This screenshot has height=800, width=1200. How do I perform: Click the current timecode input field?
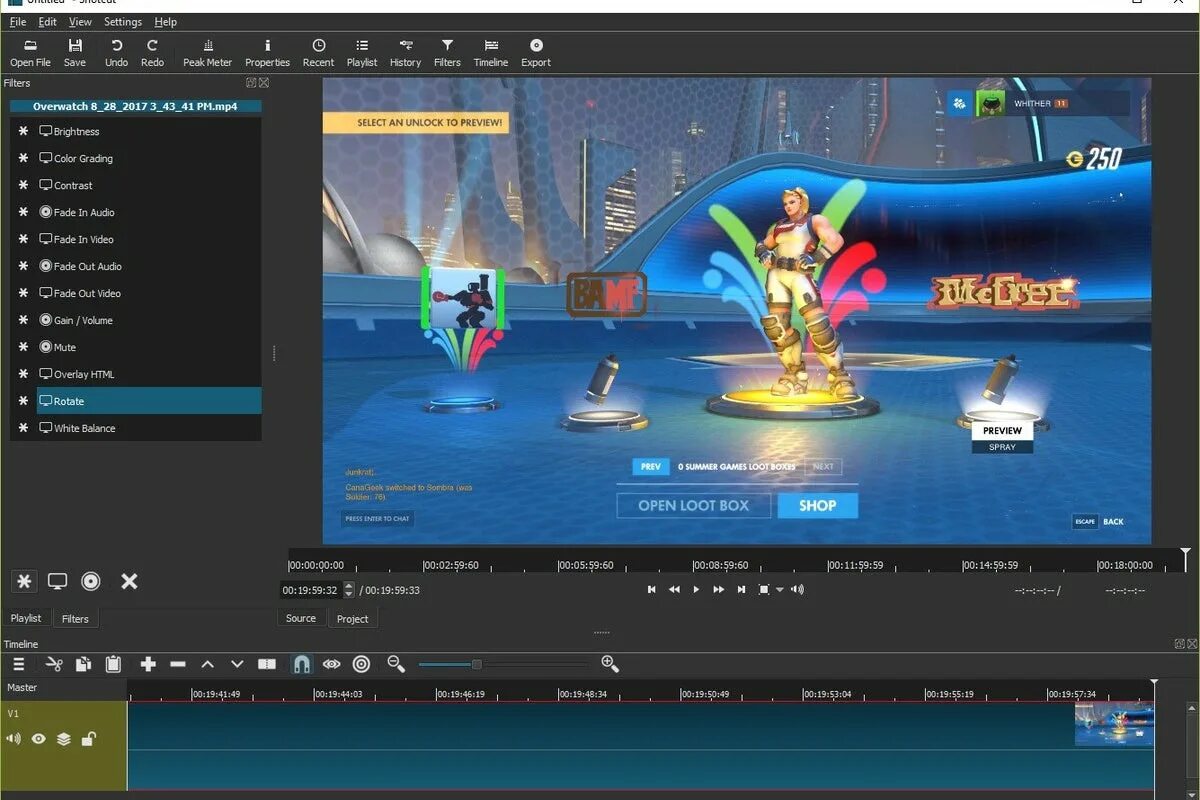tap(311, 590)
